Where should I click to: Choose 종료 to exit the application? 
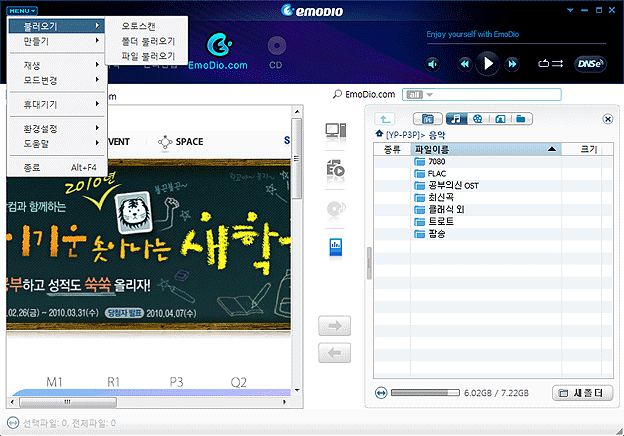pos(56,167)
